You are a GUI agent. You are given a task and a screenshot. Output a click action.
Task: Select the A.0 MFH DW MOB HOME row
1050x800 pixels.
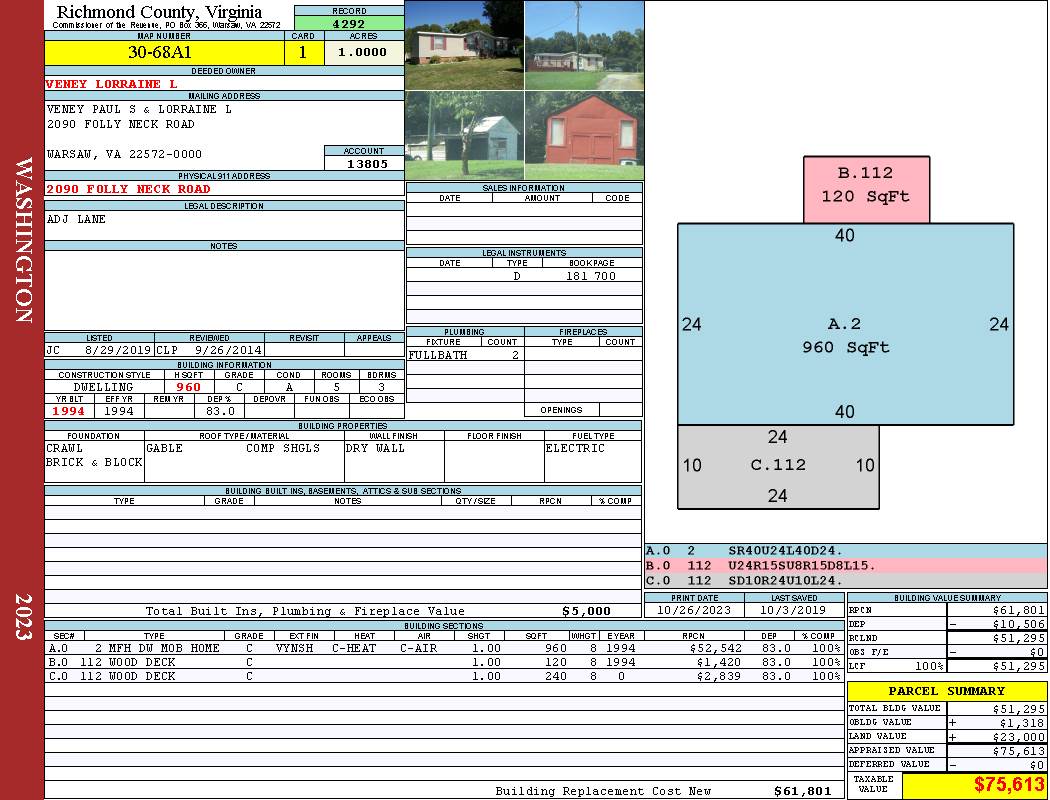[445, 648]
